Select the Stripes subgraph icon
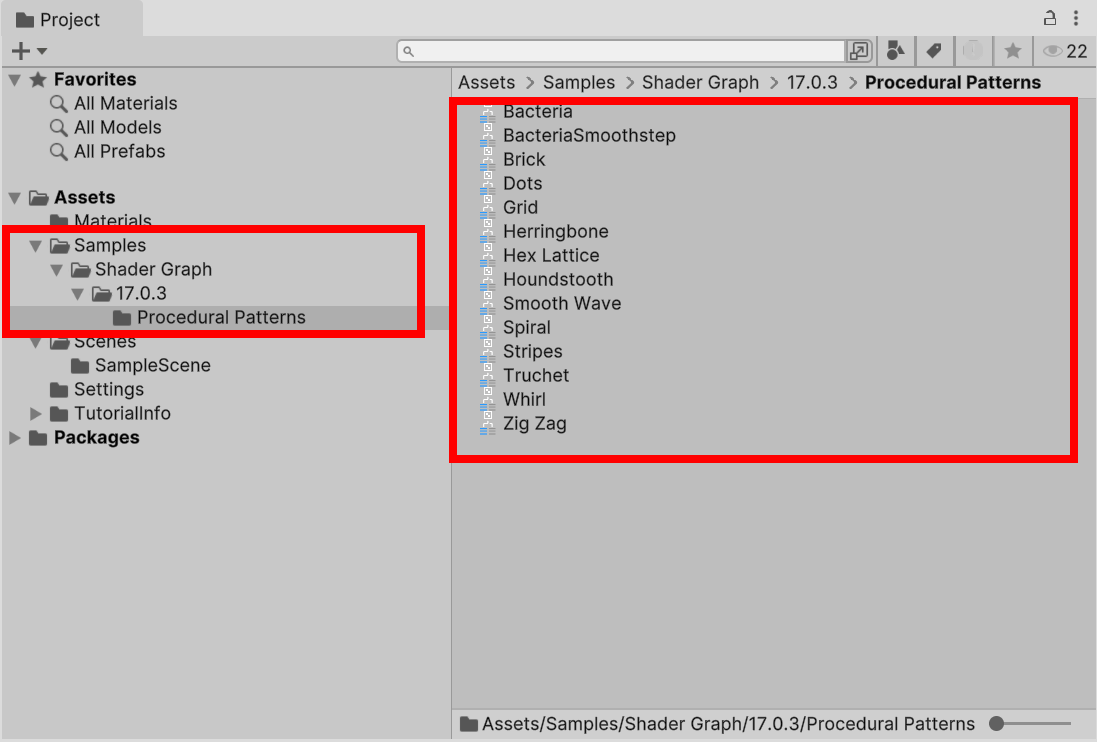This screenshot has width=1097, height=742. point(488,352)
